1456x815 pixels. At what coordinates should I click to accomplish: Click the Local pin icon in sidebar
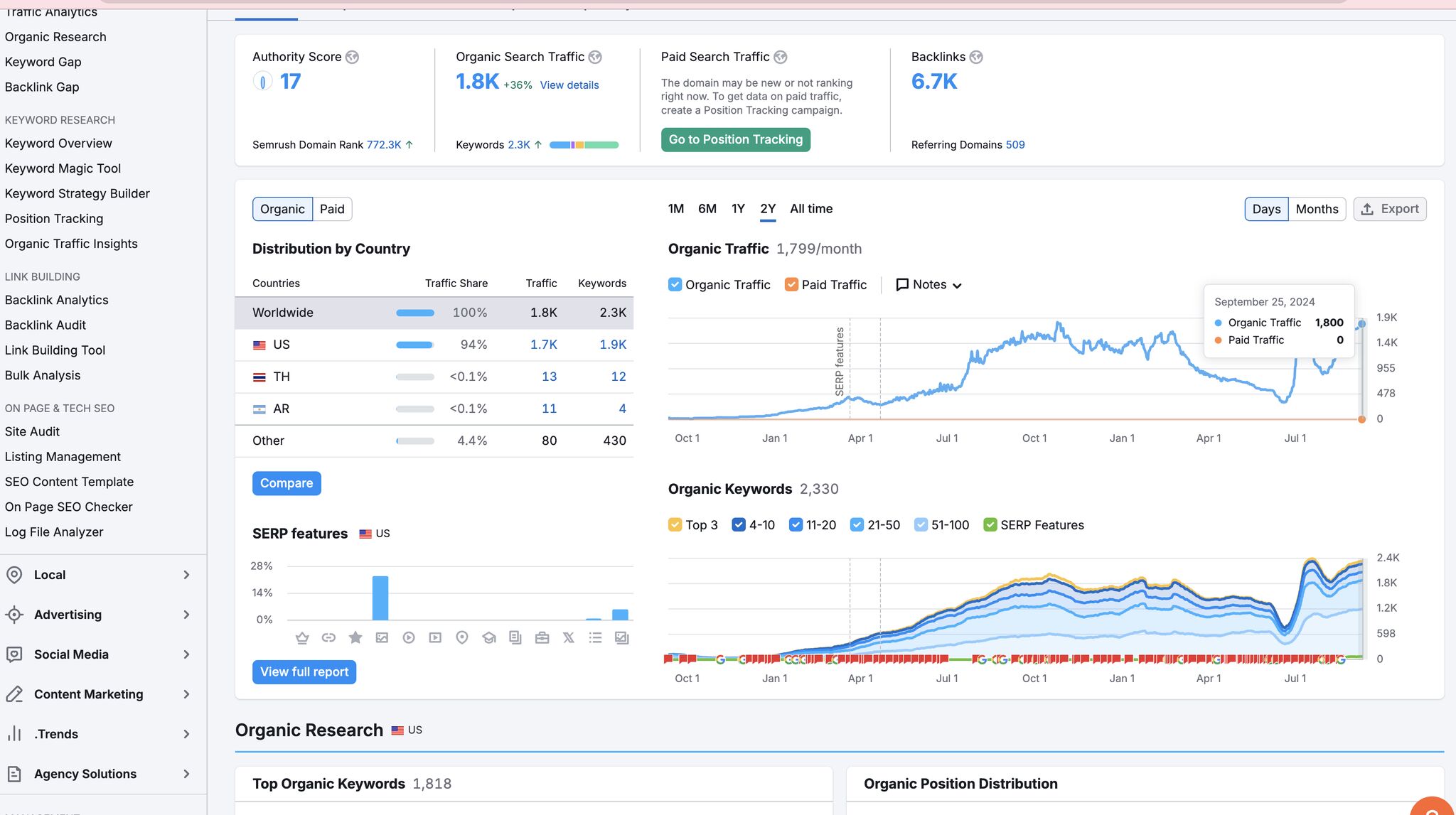pos(14,575)
